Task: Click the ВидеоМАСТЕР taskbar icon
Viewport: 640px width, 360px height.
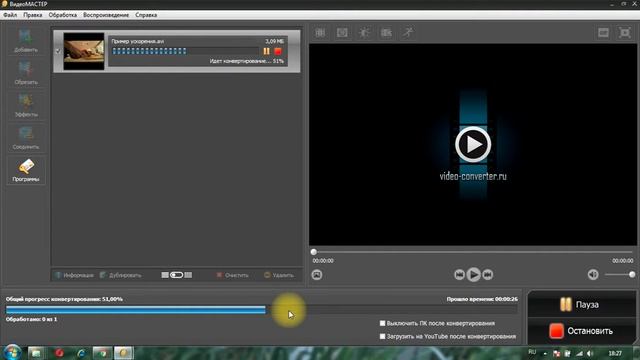Action: coord(124,353)
